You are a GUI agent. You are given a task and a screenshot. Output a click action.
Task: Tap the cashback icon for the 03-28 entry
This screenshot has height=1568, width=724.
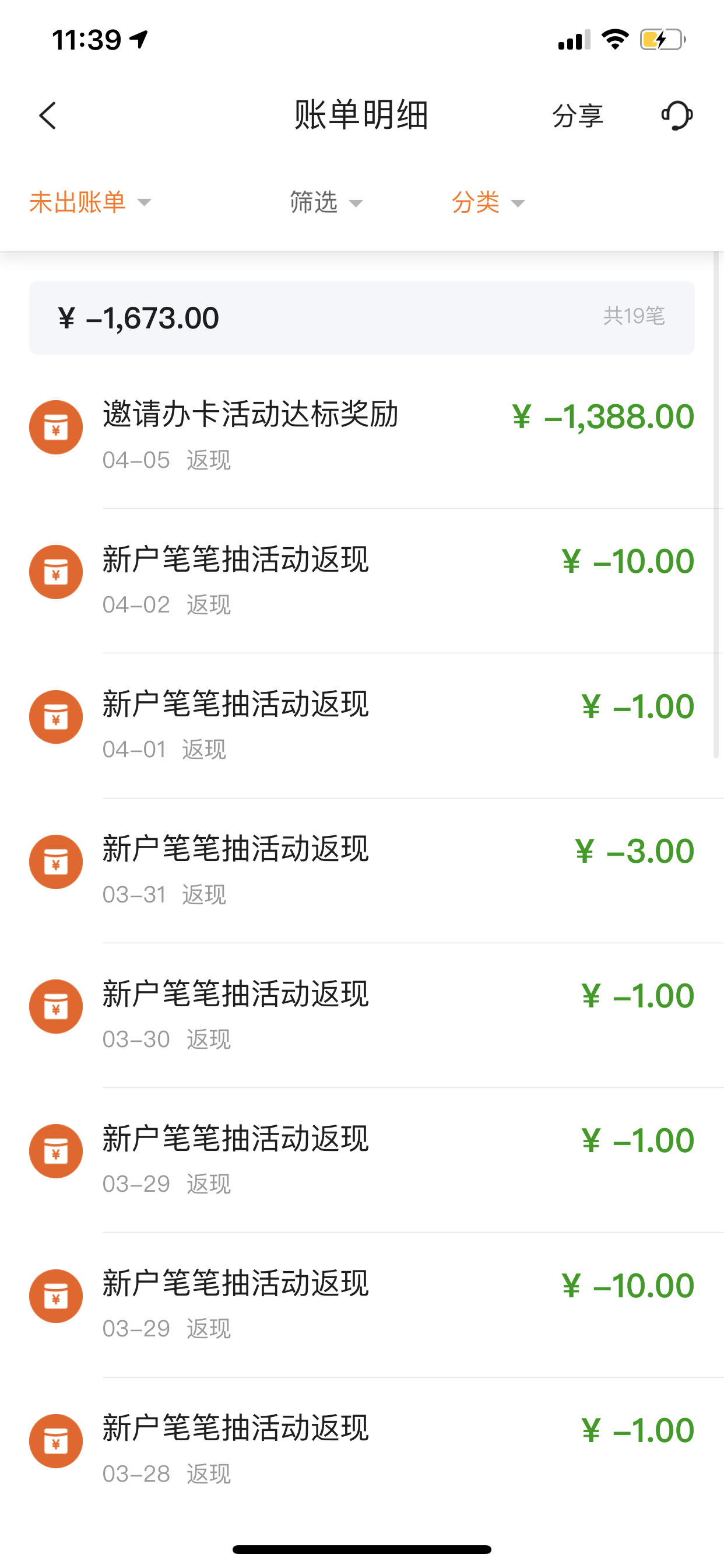[x=56, y=1441]
